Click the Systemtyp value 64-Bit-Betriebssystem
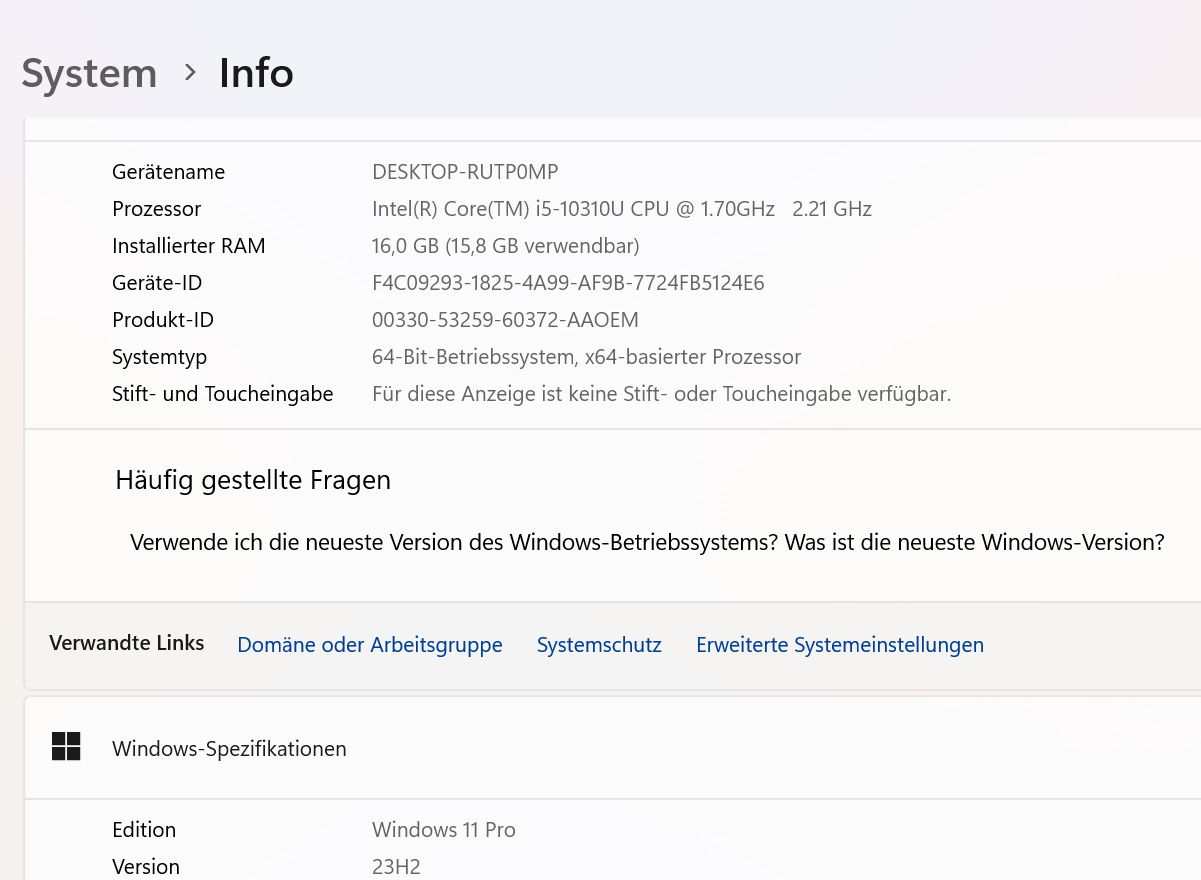Viewport: 1201px width, 880px height. pos(586,357)
